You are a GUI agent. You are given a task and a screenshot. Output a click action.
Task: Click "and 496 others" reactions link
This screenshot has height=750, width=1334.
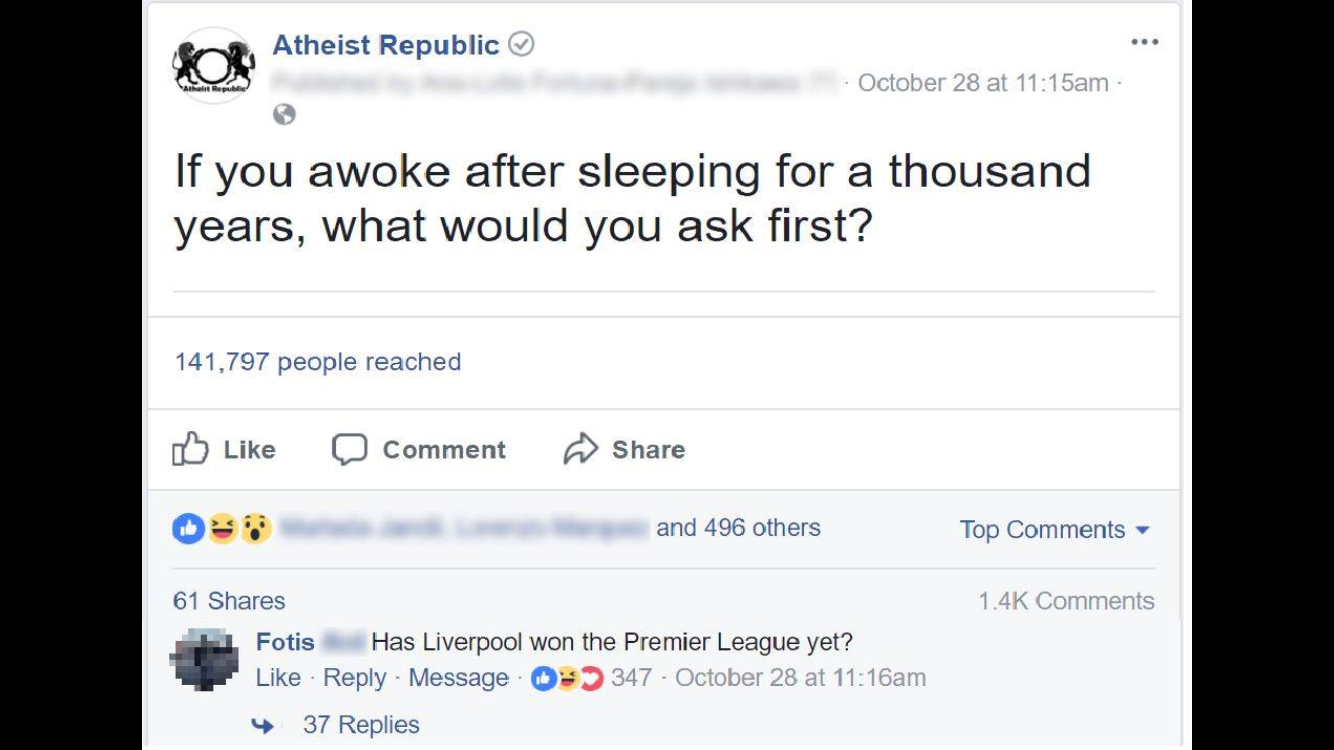(738, 528)
